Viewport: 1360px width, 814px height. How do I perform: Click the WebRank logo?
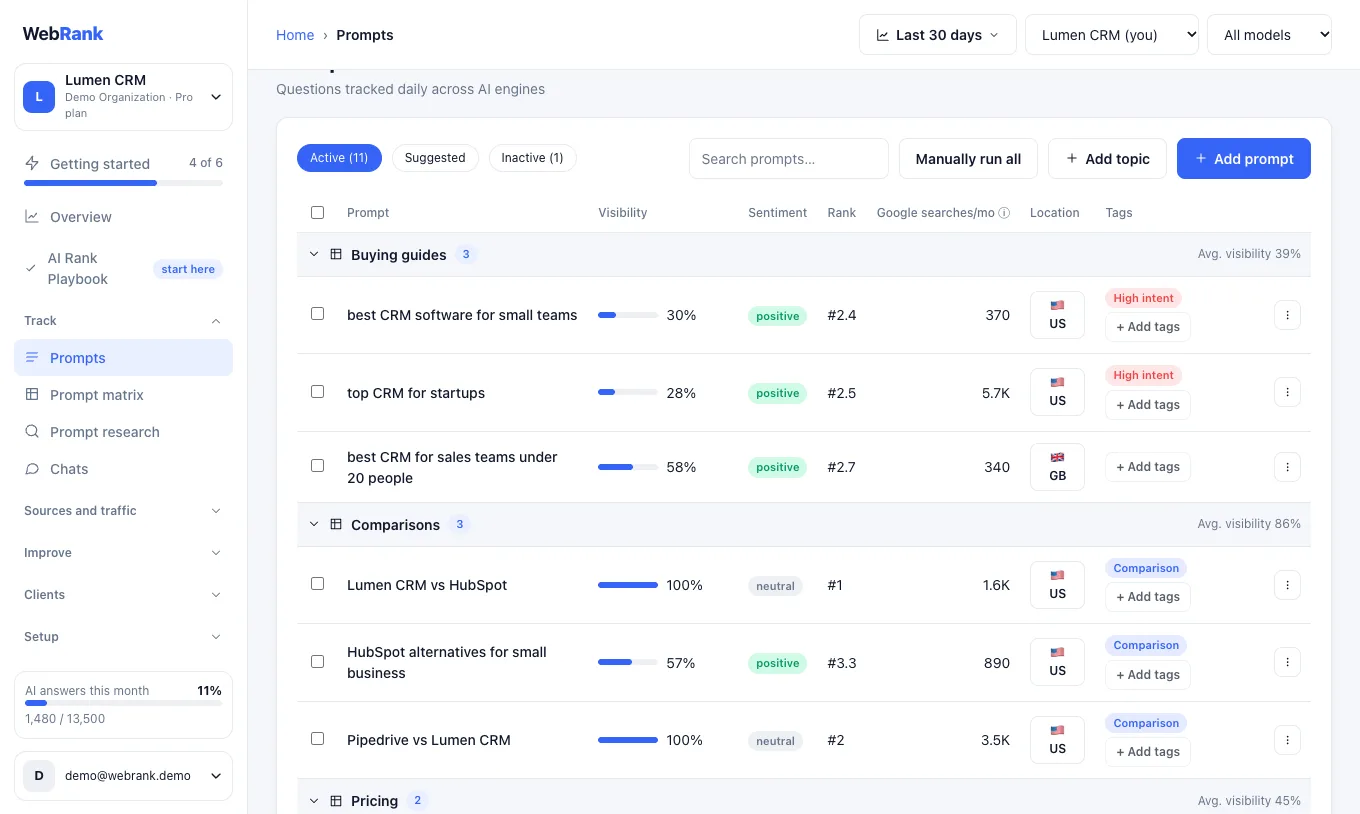[63, 33]
